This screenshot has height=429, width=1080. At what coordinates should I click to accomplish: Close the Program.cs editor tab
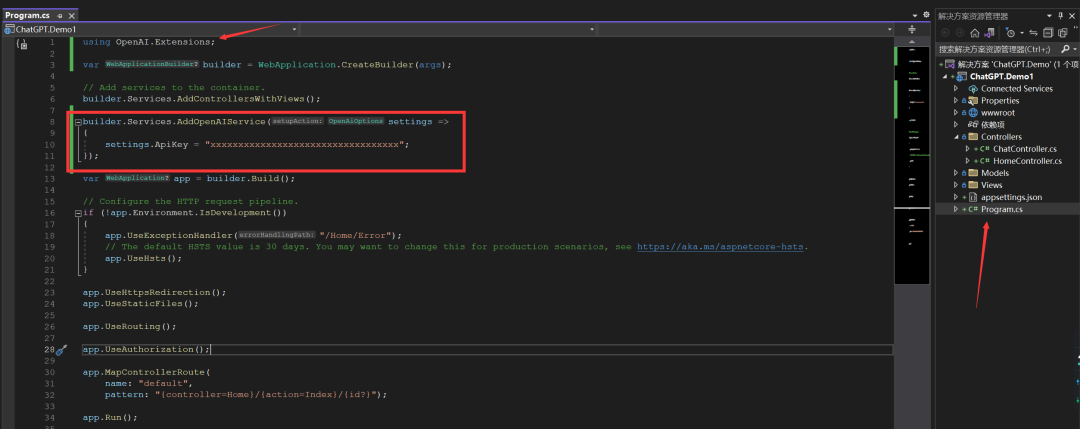[x=71, y=15]
